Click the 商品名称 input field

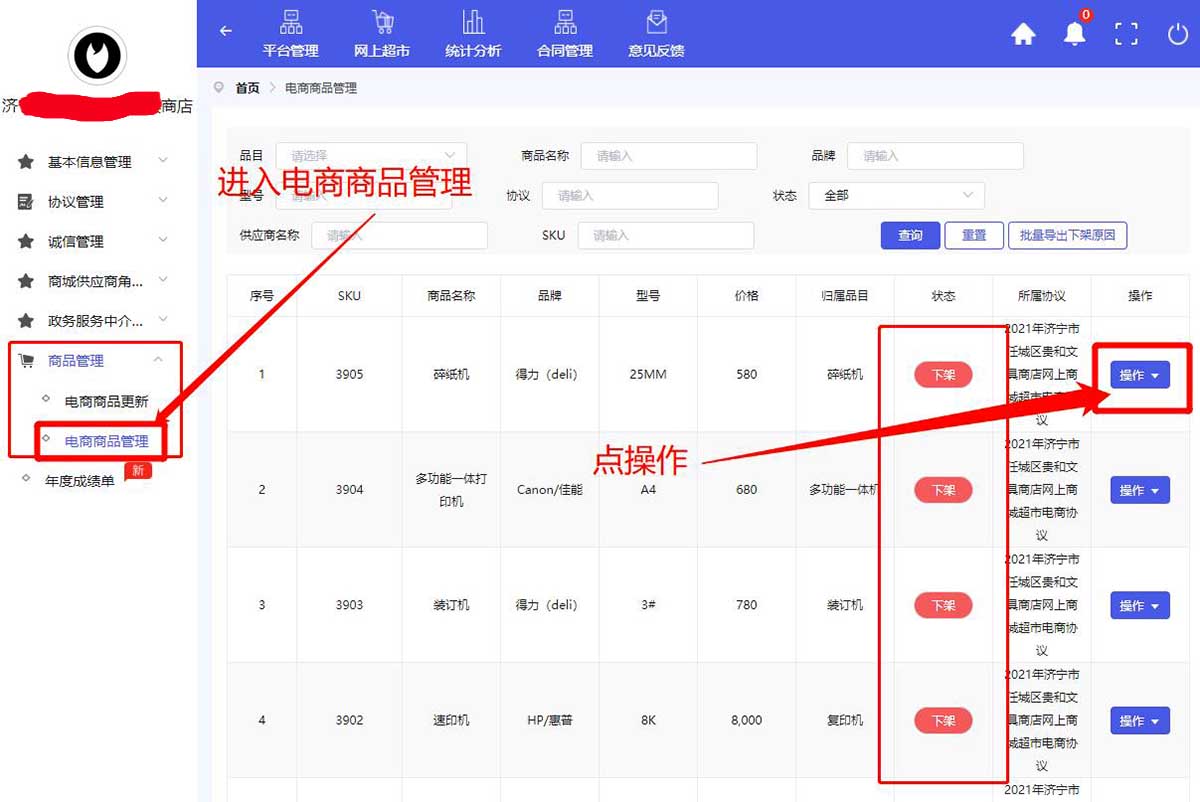coord(668,156)
